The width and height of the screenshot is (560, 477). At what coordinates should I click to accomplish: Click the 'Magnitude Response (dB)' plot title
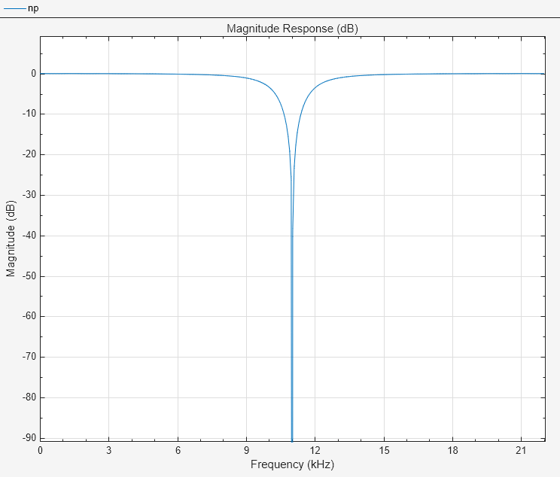pos(292,29)
